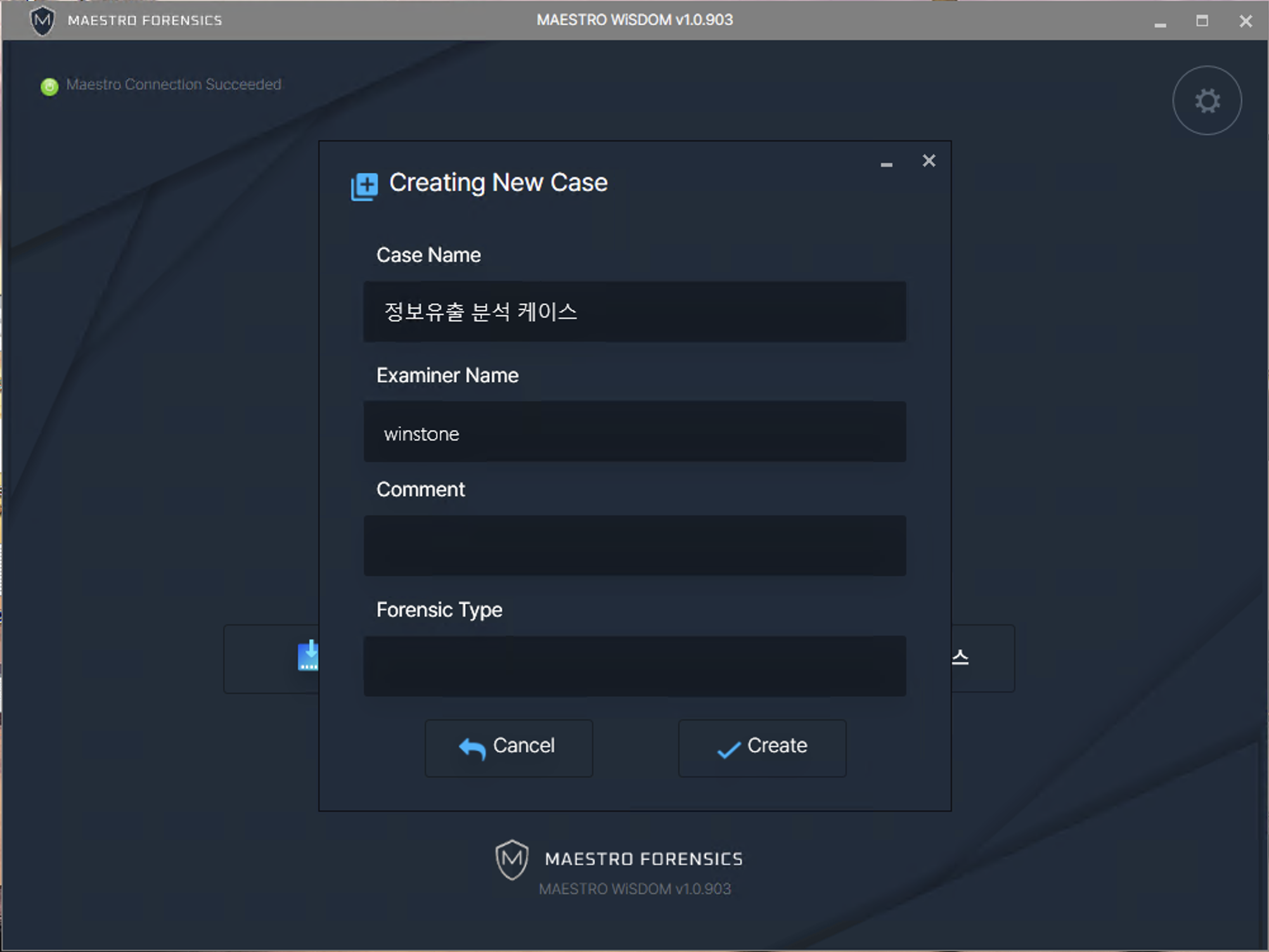The width and height of the screenshot is (1269, 952).
Task: Minimize the Creating New Case dialog
Action: [x=886, y=164]
